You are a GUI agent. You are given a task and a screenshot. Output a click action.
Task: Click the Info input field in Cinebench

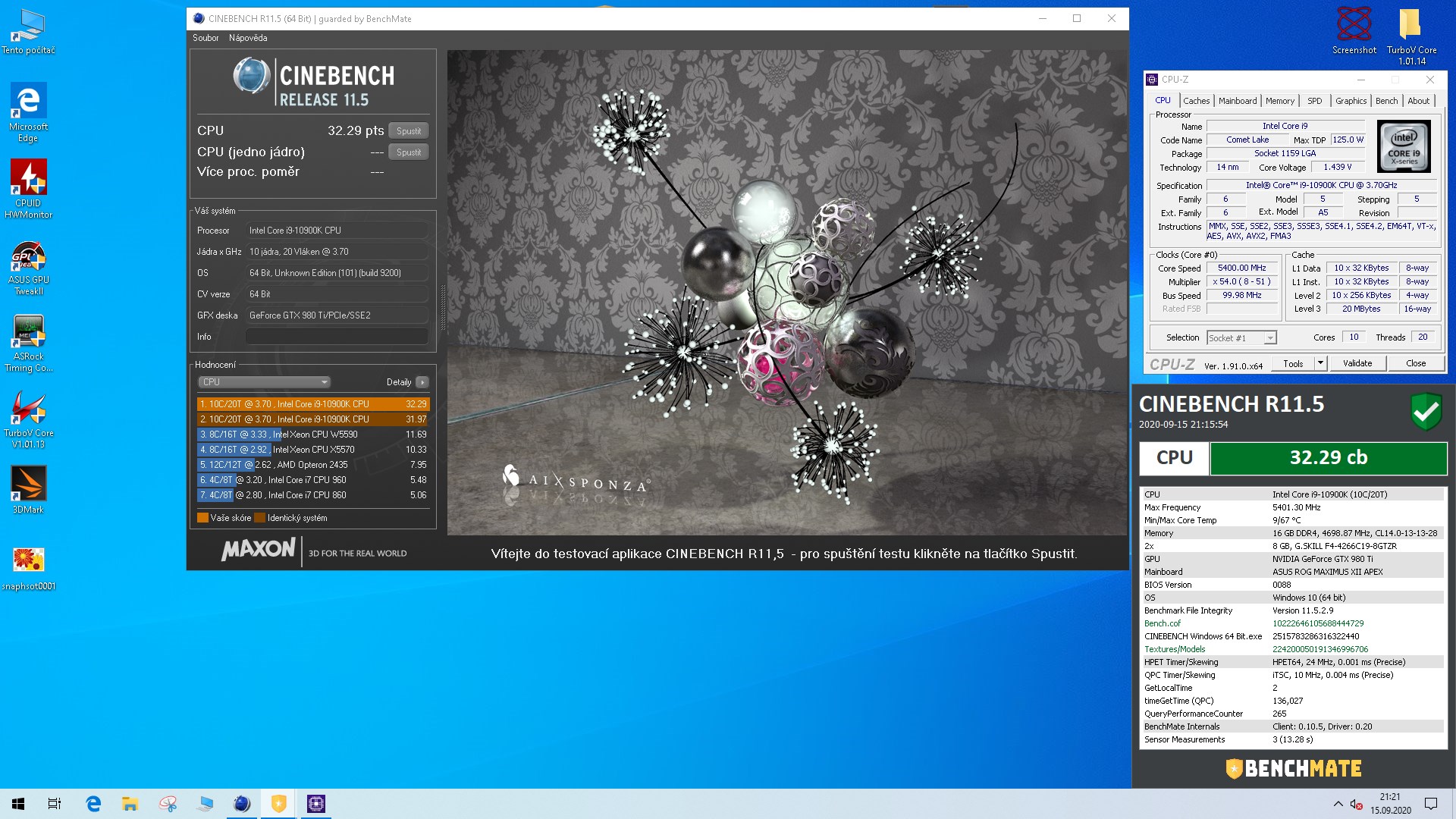click(x=337, y=337)
